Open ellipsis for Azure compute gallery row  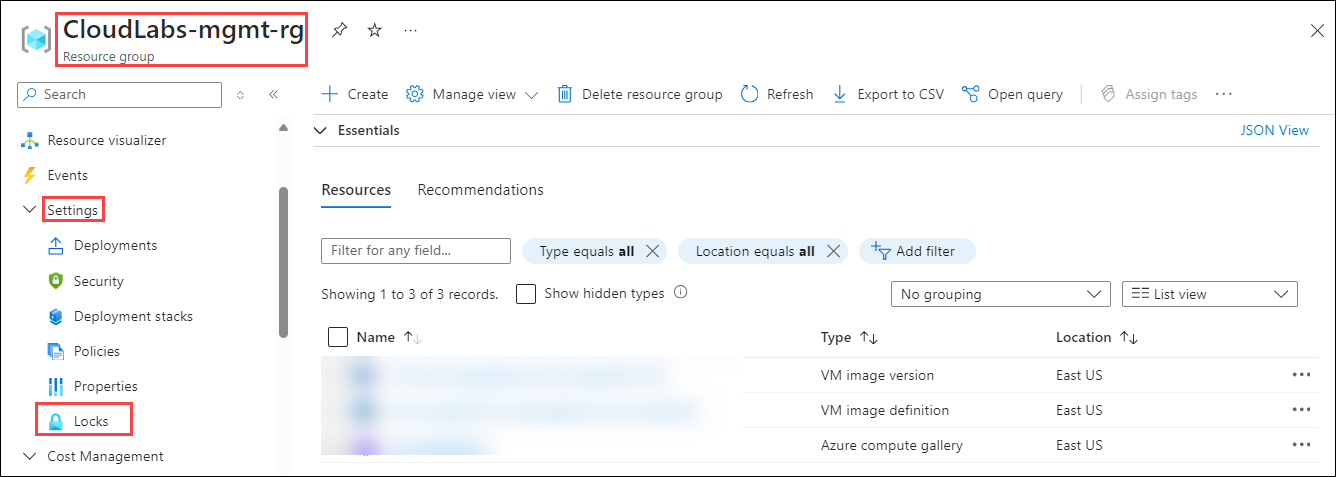pyautogui.click(x=1301, y=445)
